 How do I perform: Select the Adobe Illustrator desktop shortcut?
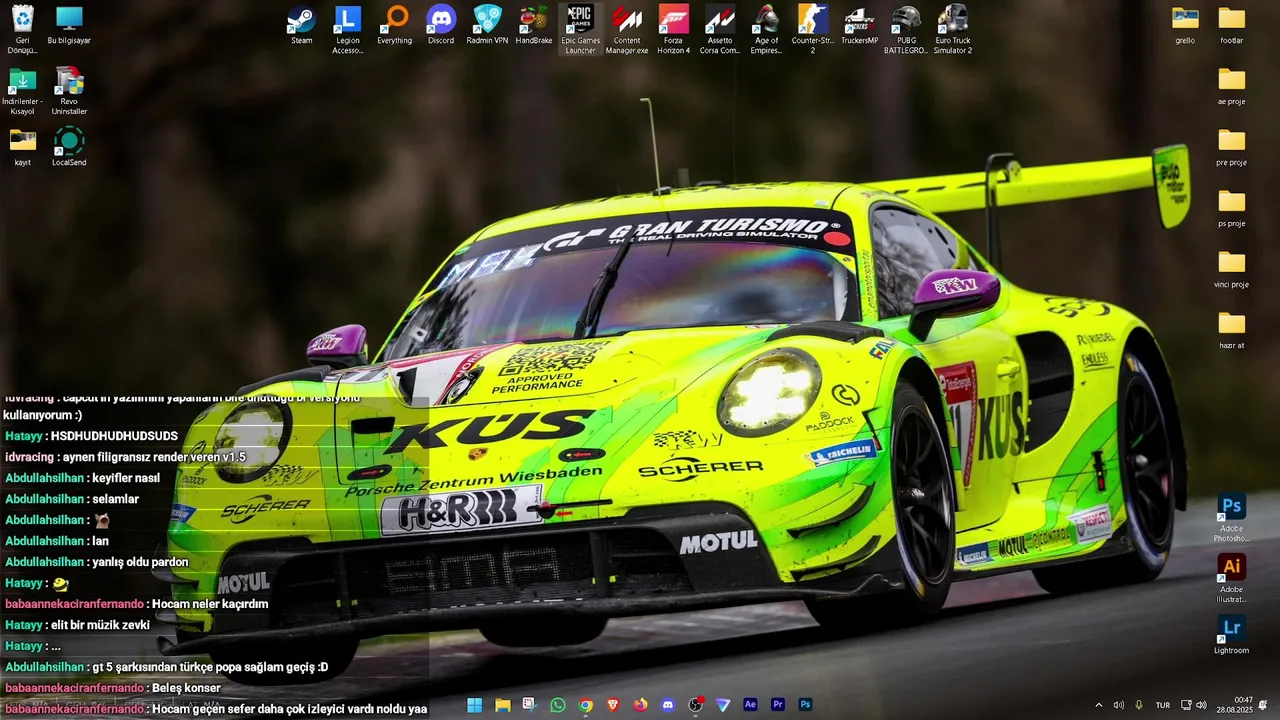click(x=1232, y=579)
